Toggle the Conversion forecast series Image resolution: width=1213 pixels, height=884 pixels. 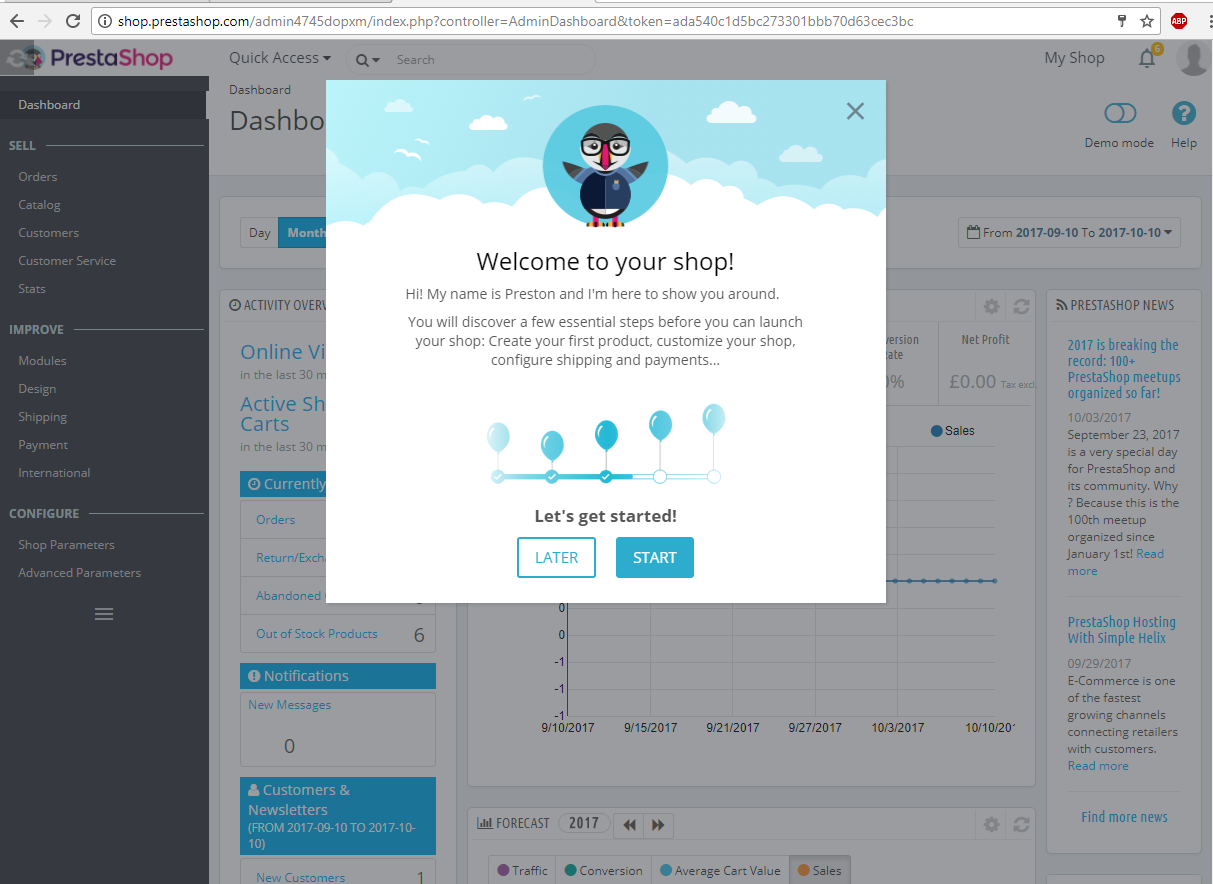pyautogui.click(x=604, y=870)
